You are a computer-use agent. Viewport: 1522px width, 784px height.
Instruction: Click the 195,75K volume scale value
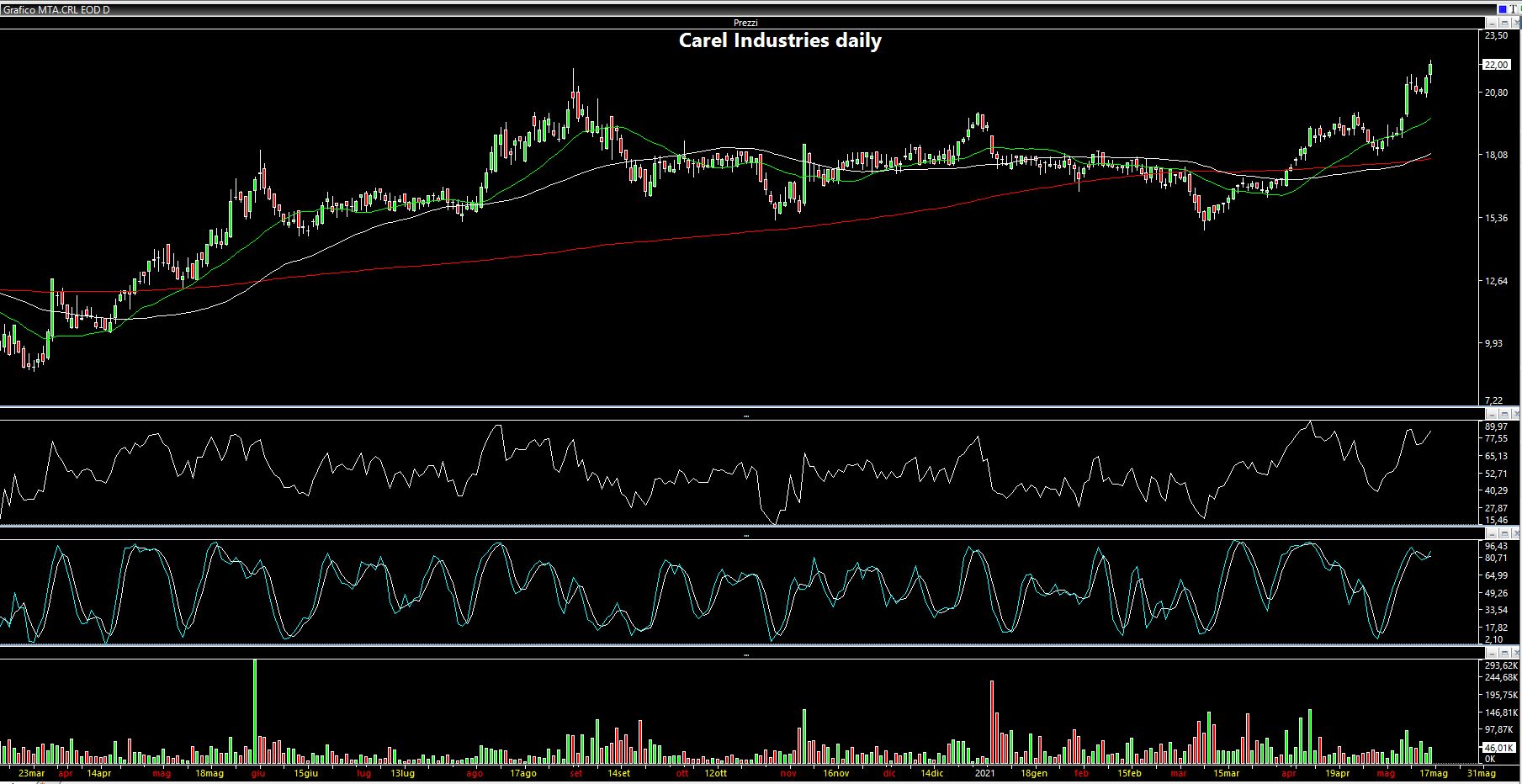coord(1501,695)
